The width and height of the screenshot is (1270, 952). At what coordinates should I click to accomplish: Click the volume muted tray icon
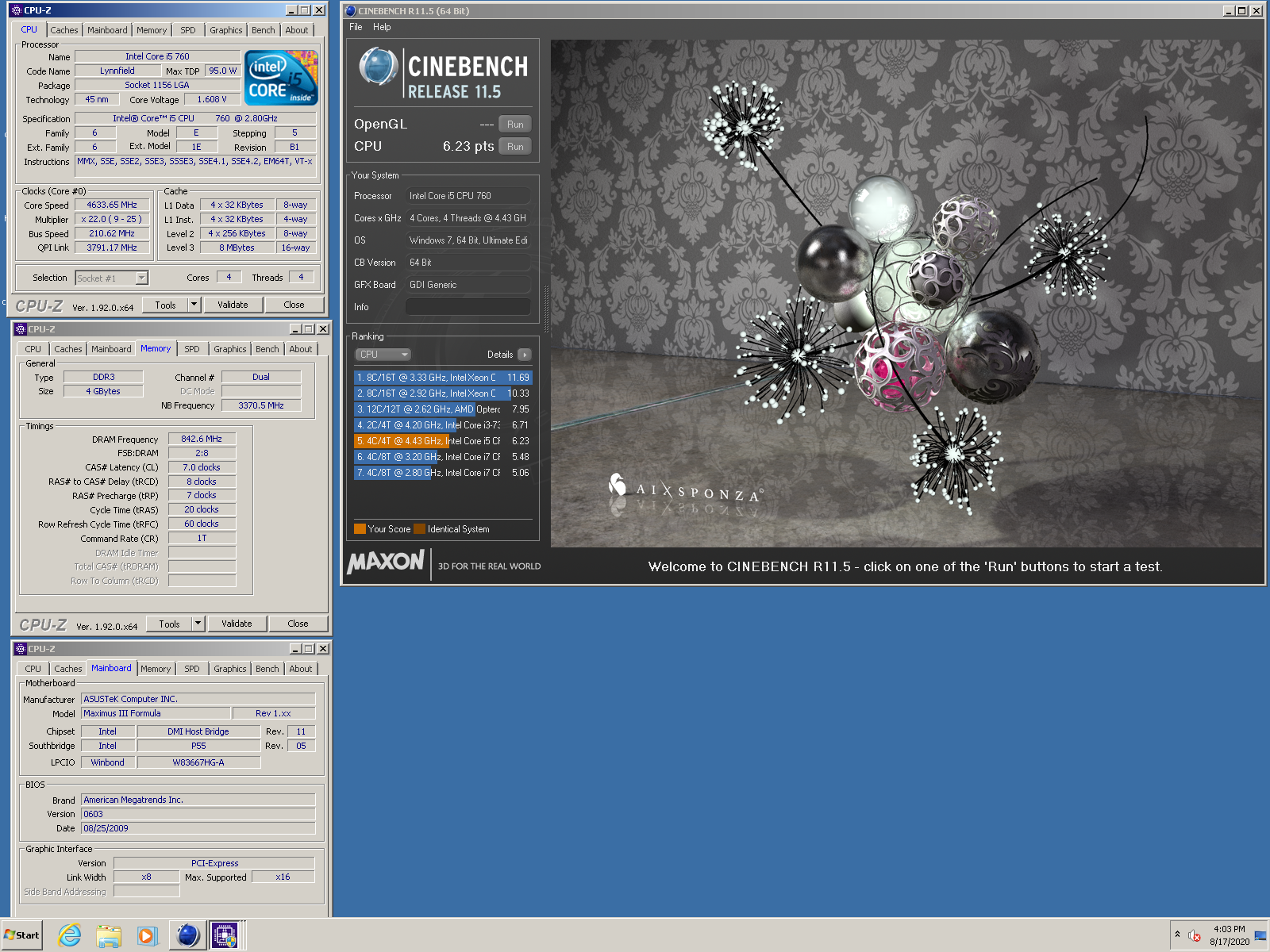point(1194,935)
